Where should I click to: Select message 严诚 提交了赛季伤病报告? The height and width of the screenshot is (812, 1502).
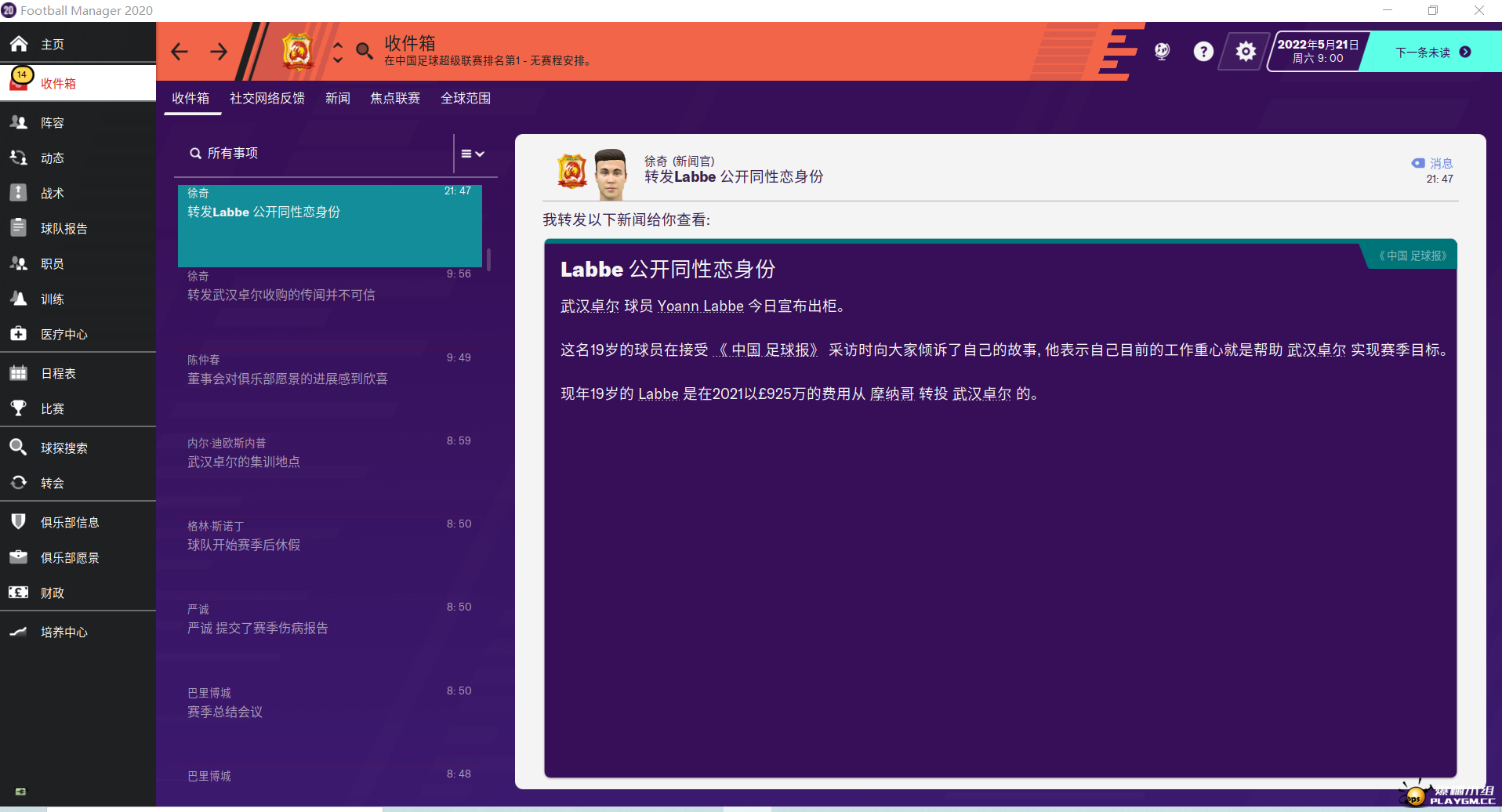(330, 642)
